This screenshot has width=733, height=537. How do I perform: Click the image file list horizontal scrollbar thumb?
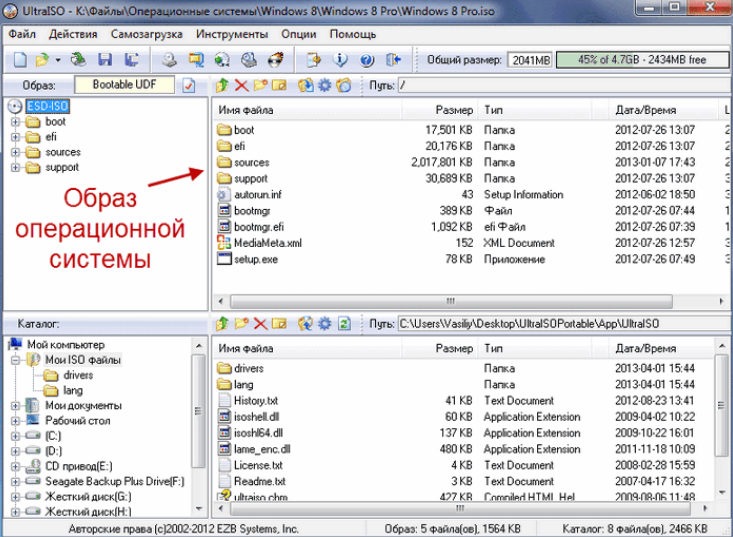point(451,301)
